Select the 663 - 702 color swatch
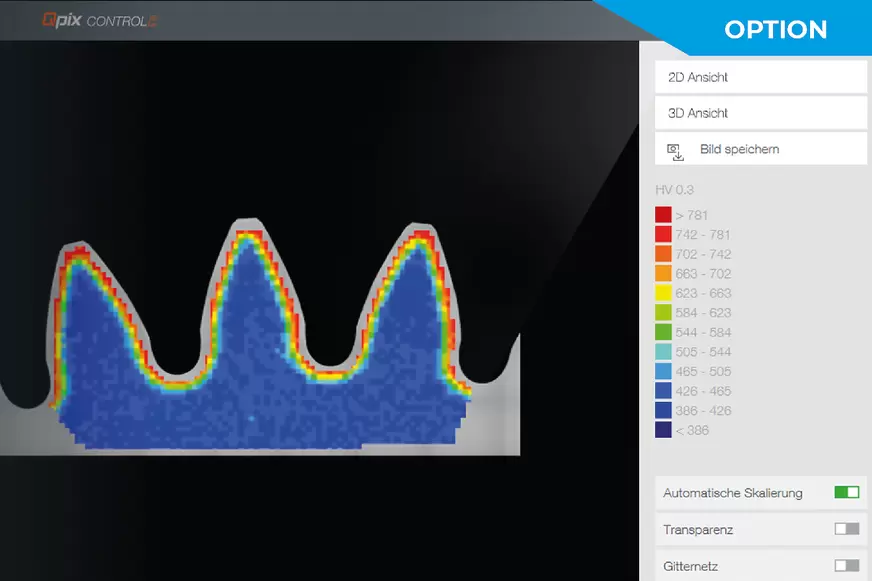 click(x=663, y=273)
